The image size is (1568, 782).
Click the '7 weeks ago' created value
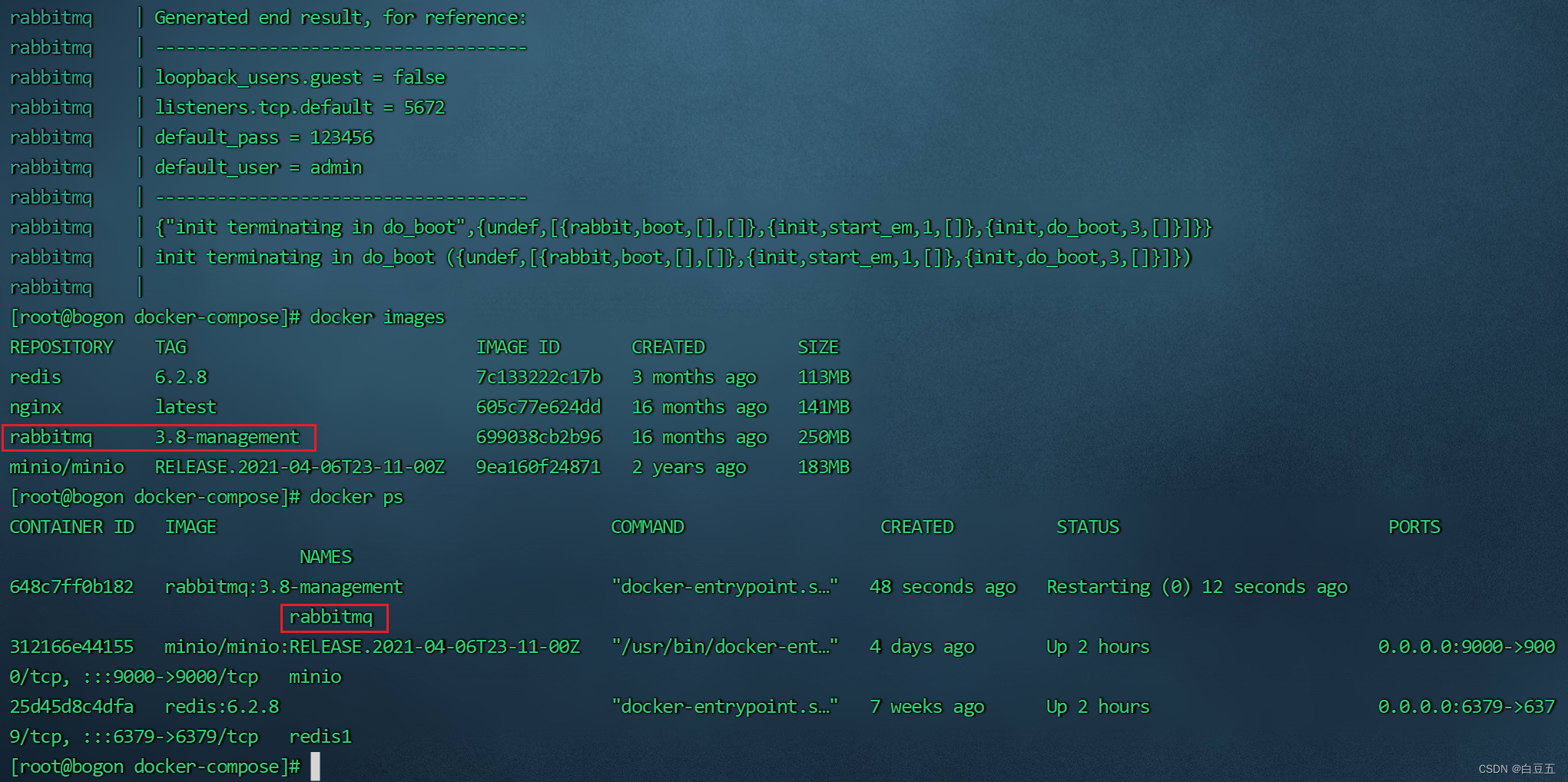[x=927, y=707]
